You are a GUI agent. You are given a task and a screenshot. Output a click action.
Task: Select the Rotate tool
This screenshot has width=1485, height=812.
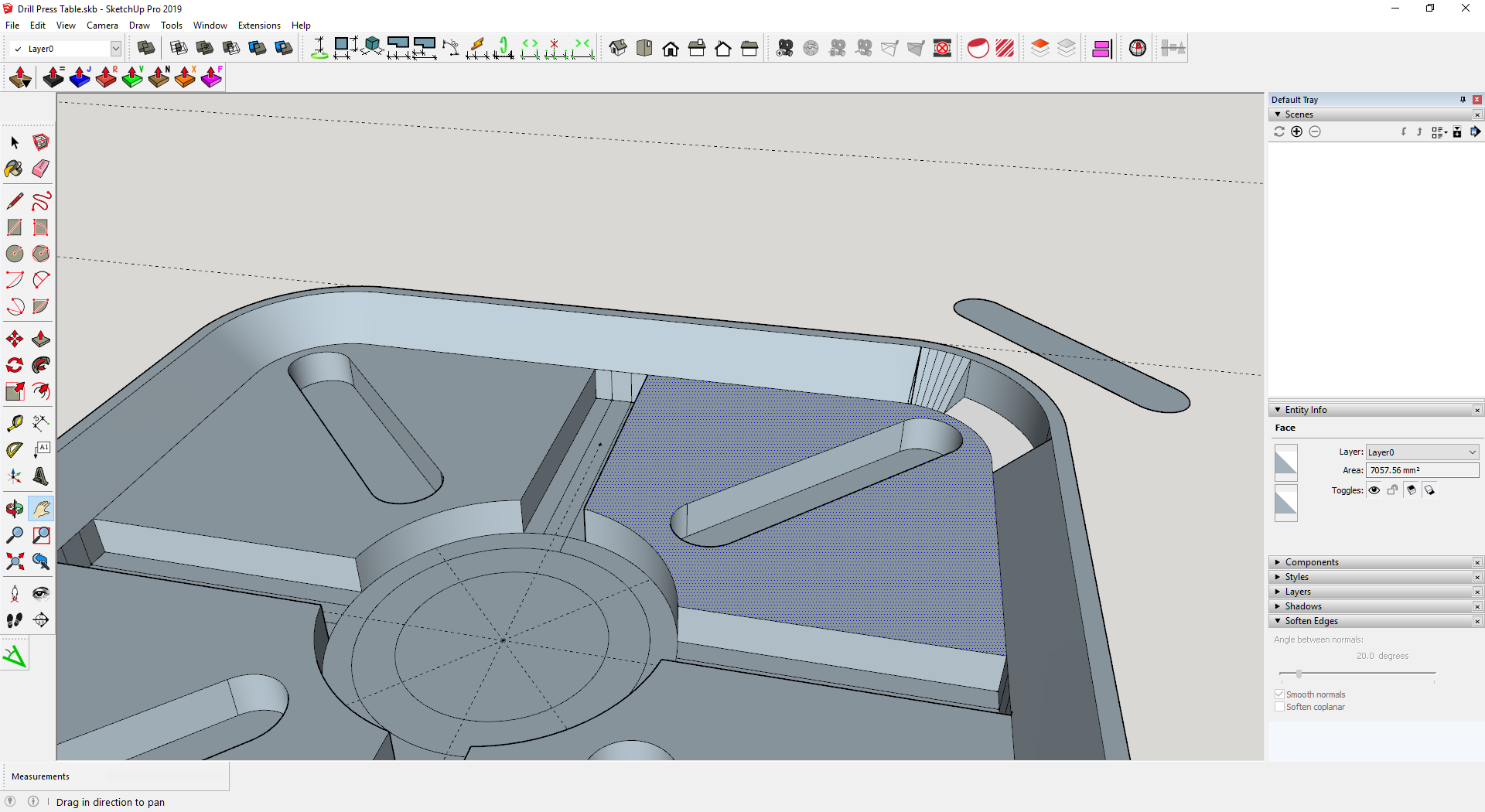pyautogui.click(x=14, y=366)
